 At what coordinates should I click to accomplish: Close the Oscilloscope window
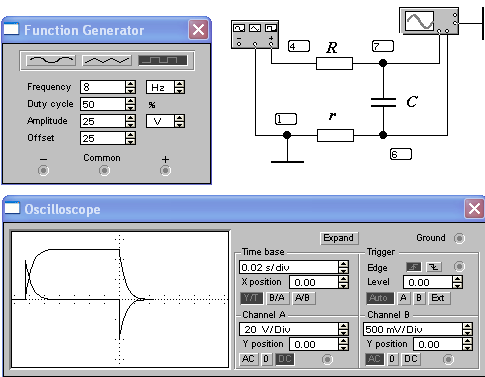click(474, 209)
